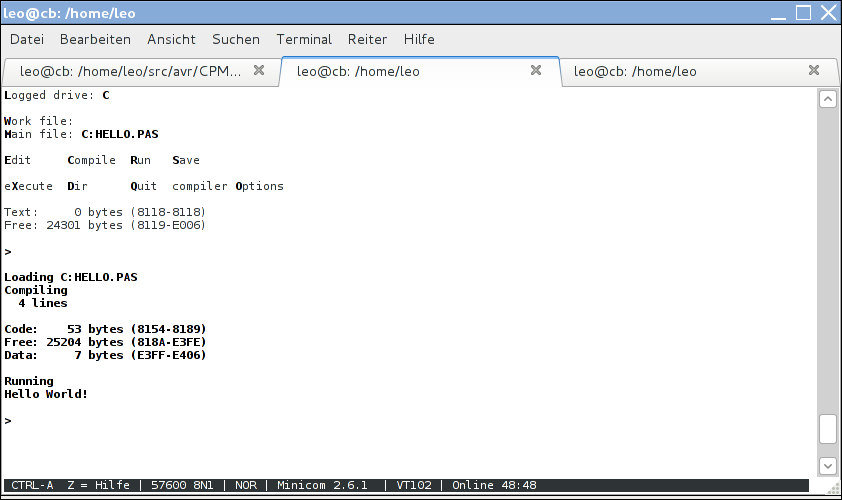Click the vertical scrollbar thumb
Viewport: 842px width, 500px height.
click(x=828, y=429)
